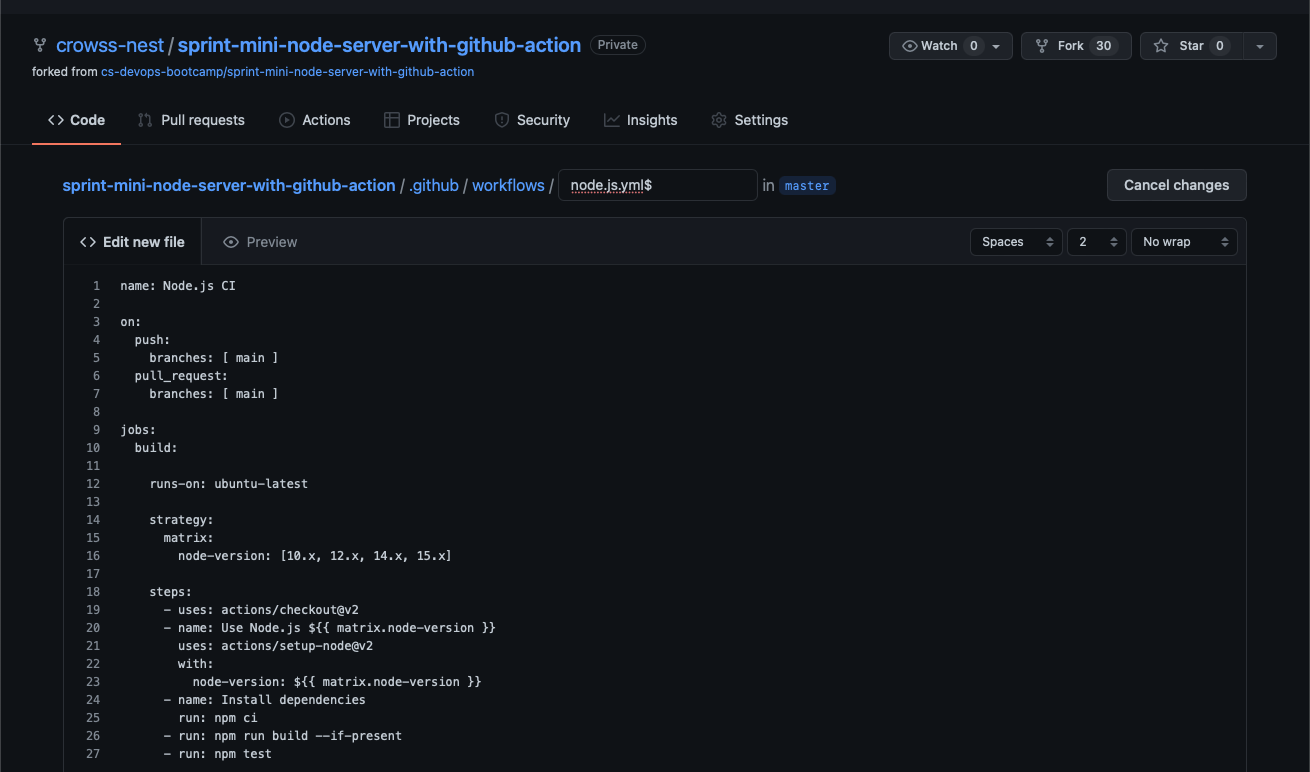
Task: Click line number 9 in the gutter
Action: [96, 430]
